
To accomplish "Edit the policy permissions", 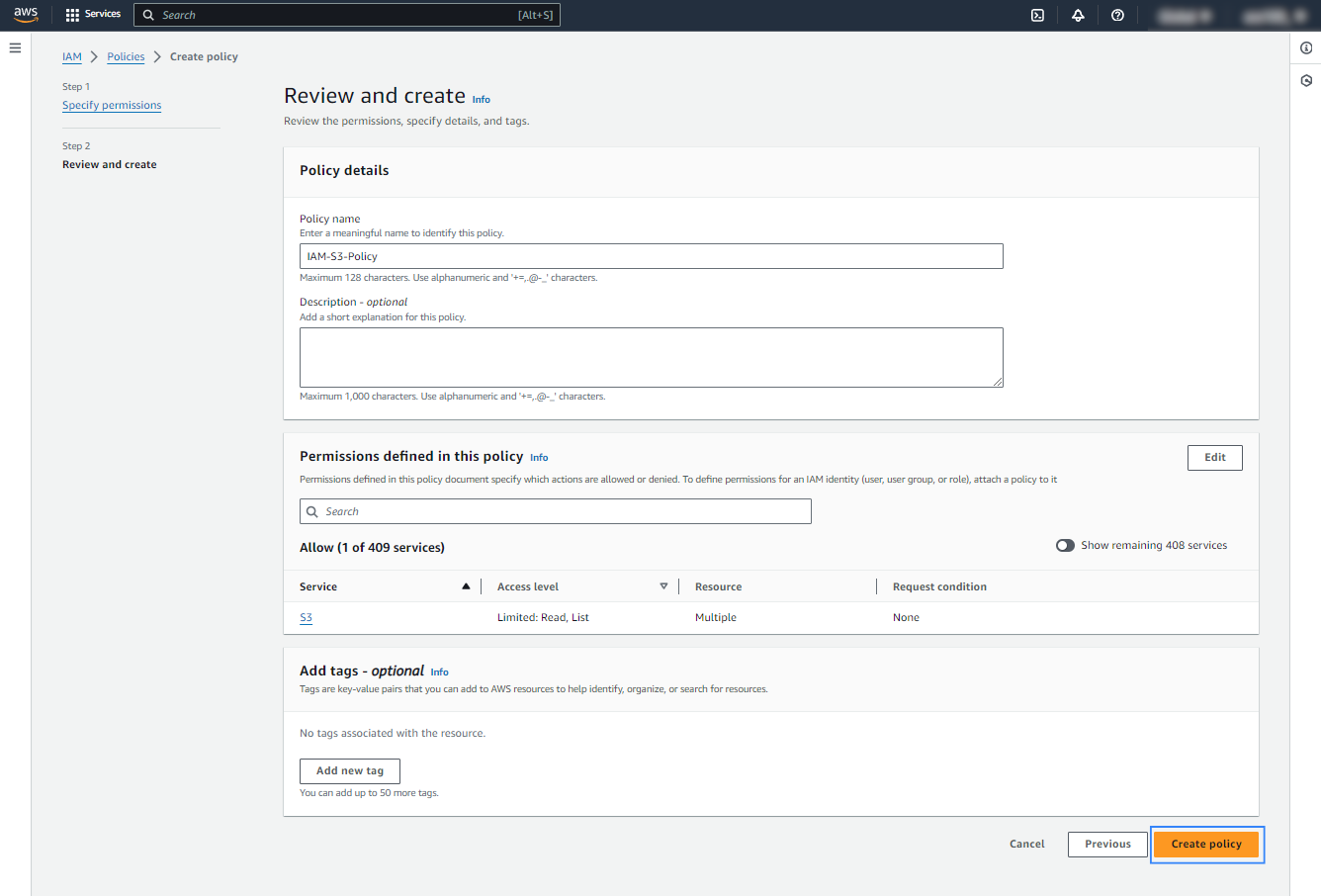I will [x=1214, y=457].
